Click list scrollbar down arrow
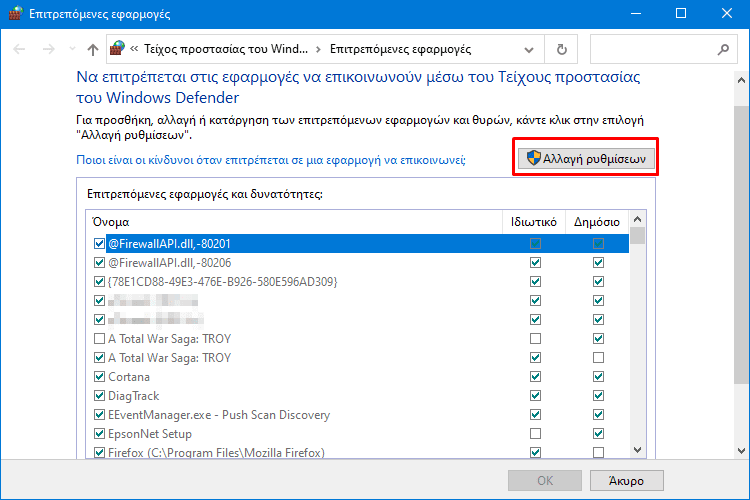This screenshot has width=750, height=500. pyautogui.click(x=637, y=450)
